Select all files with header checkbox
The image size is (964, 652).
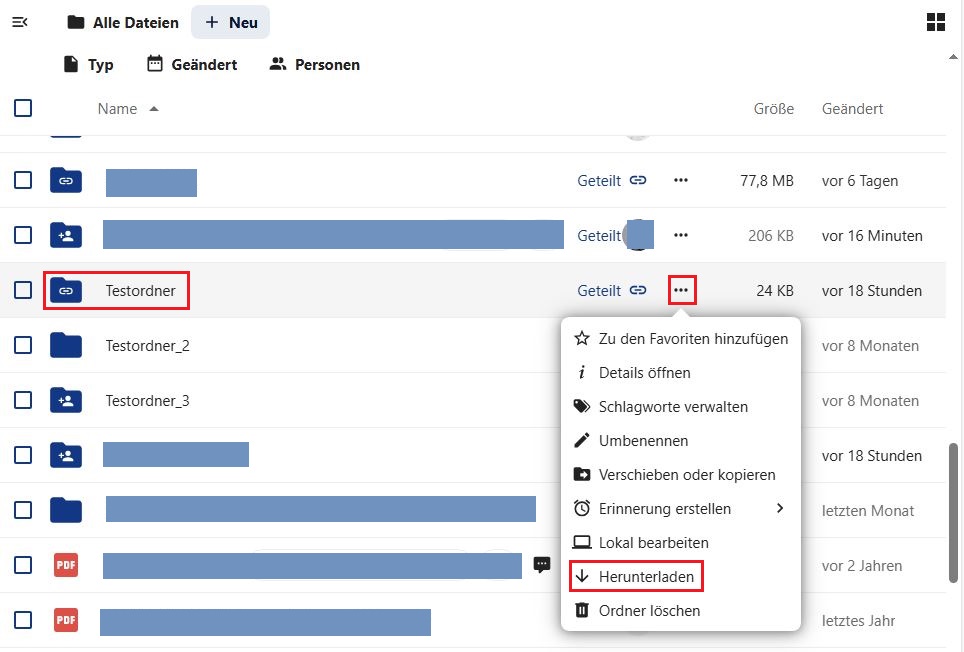point(23,108)
